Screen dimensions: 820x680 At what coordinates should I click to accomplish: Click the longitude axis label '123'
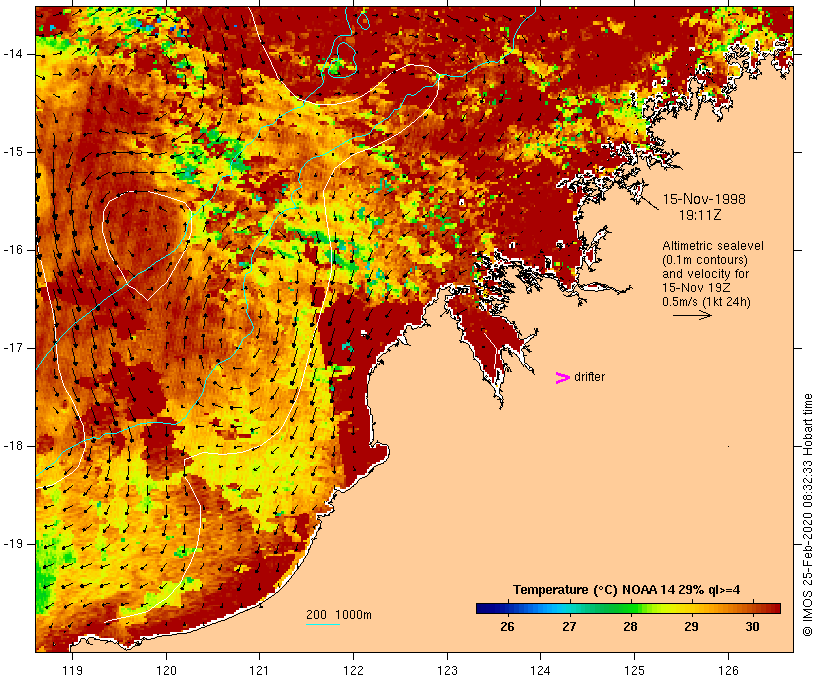pyautogui.click(x=447, y=670)
